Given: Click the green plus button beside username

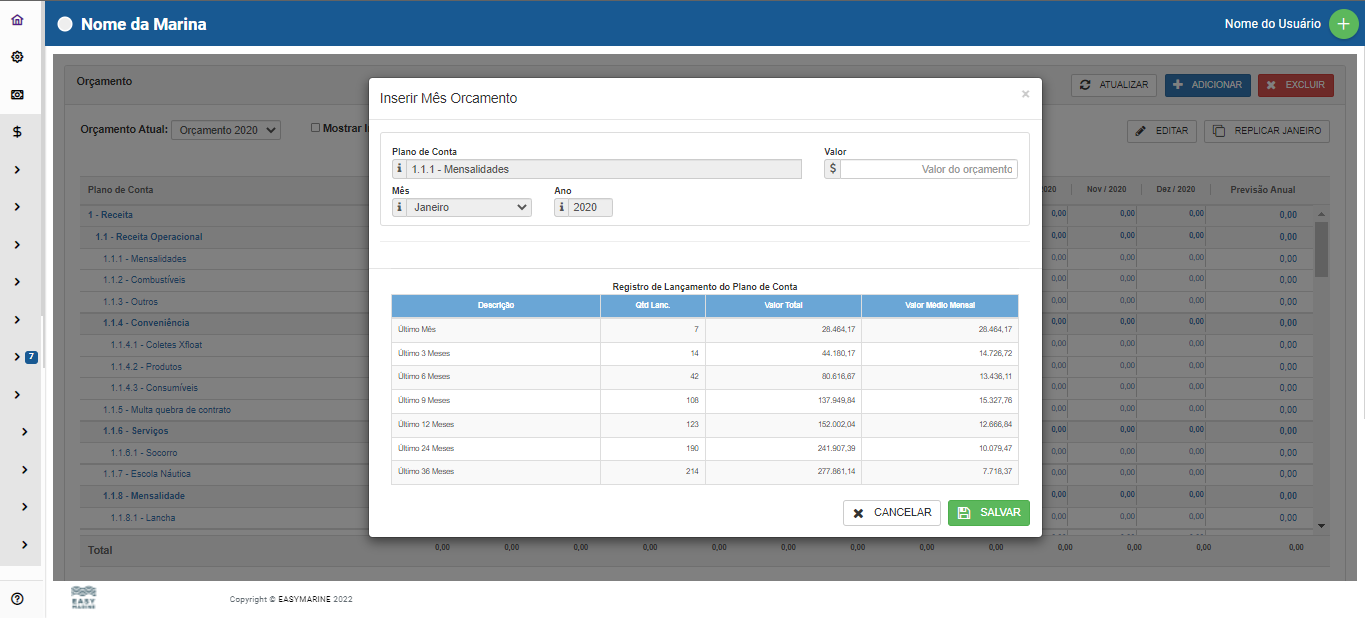Looking at the screenshot, I should pos(1343,24).
